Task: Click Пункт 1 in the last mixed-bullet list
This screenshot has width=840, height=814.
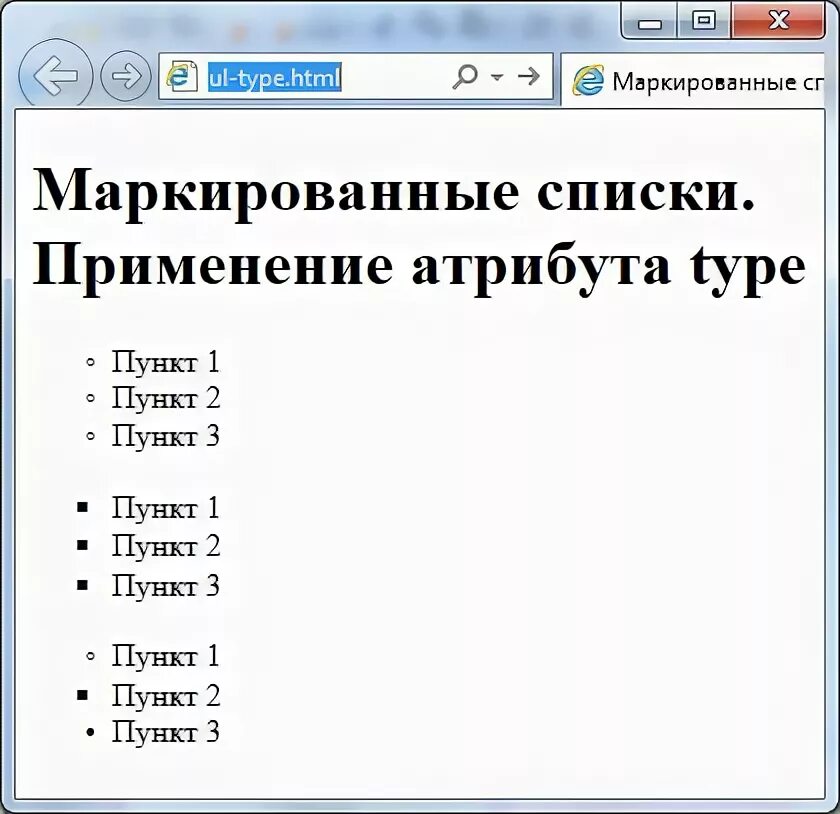Action: coord(166,655)
